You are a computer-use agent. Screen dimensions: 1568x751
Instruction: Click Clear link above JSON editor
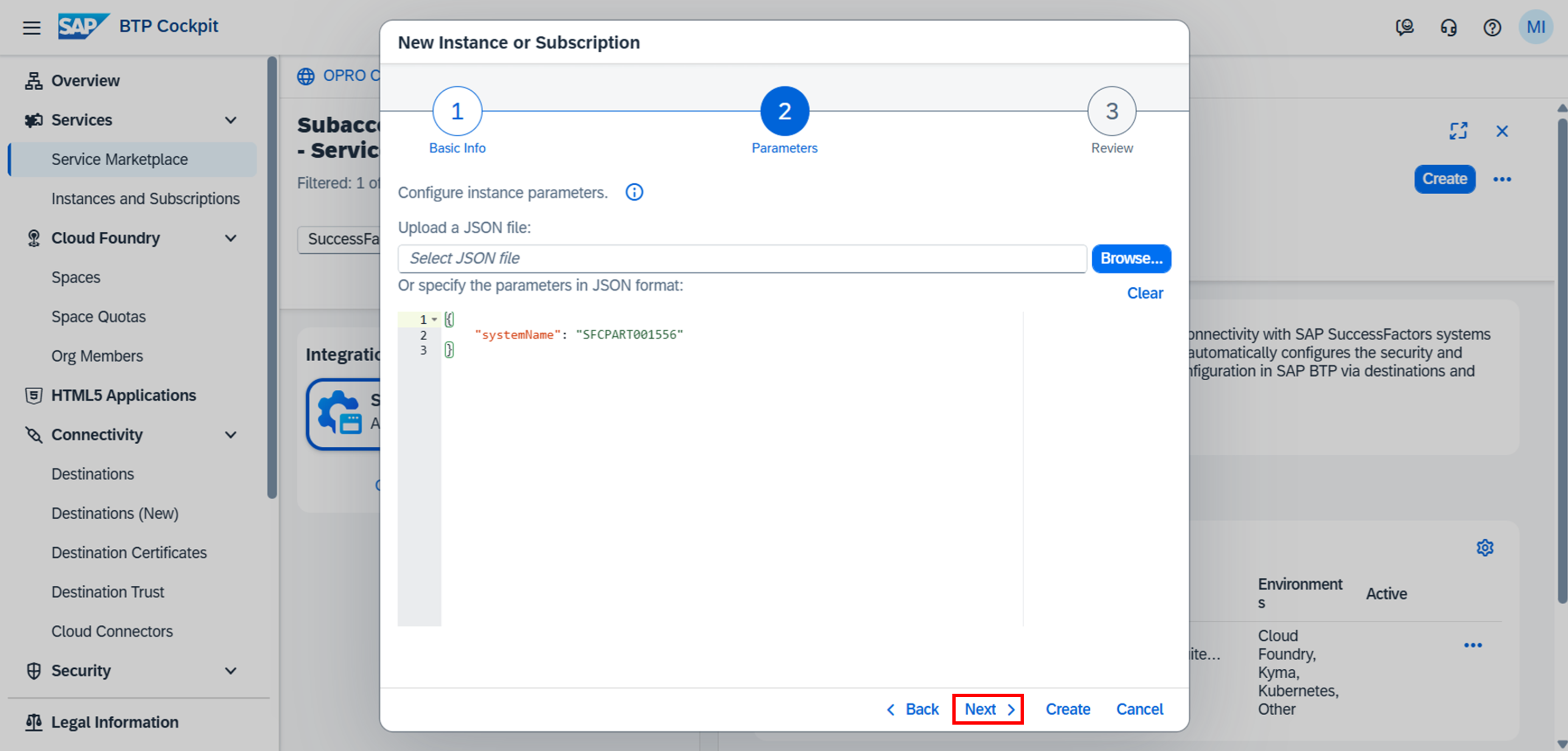coord(1144,293)
